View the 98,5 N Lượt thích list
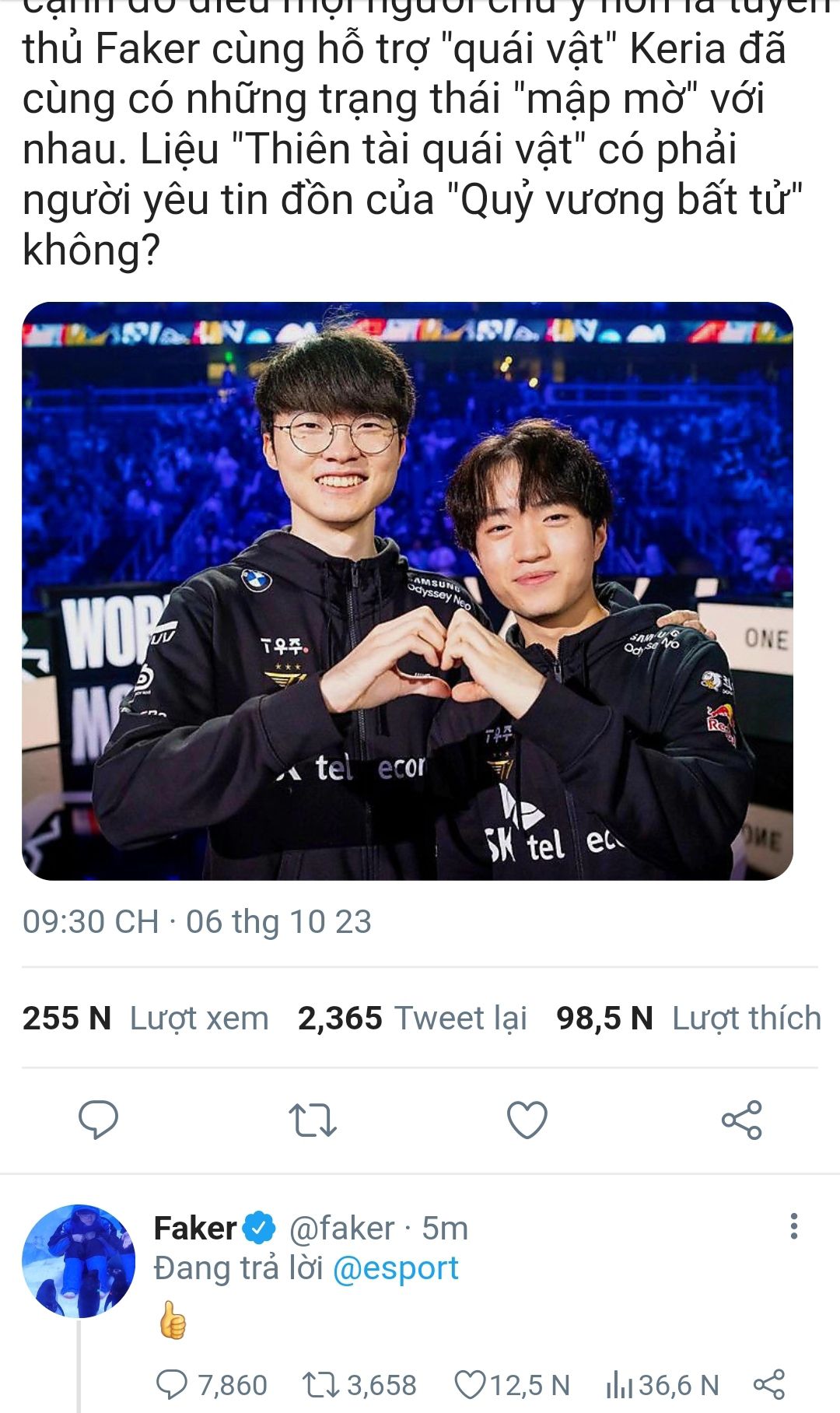 click(689, 1018)
